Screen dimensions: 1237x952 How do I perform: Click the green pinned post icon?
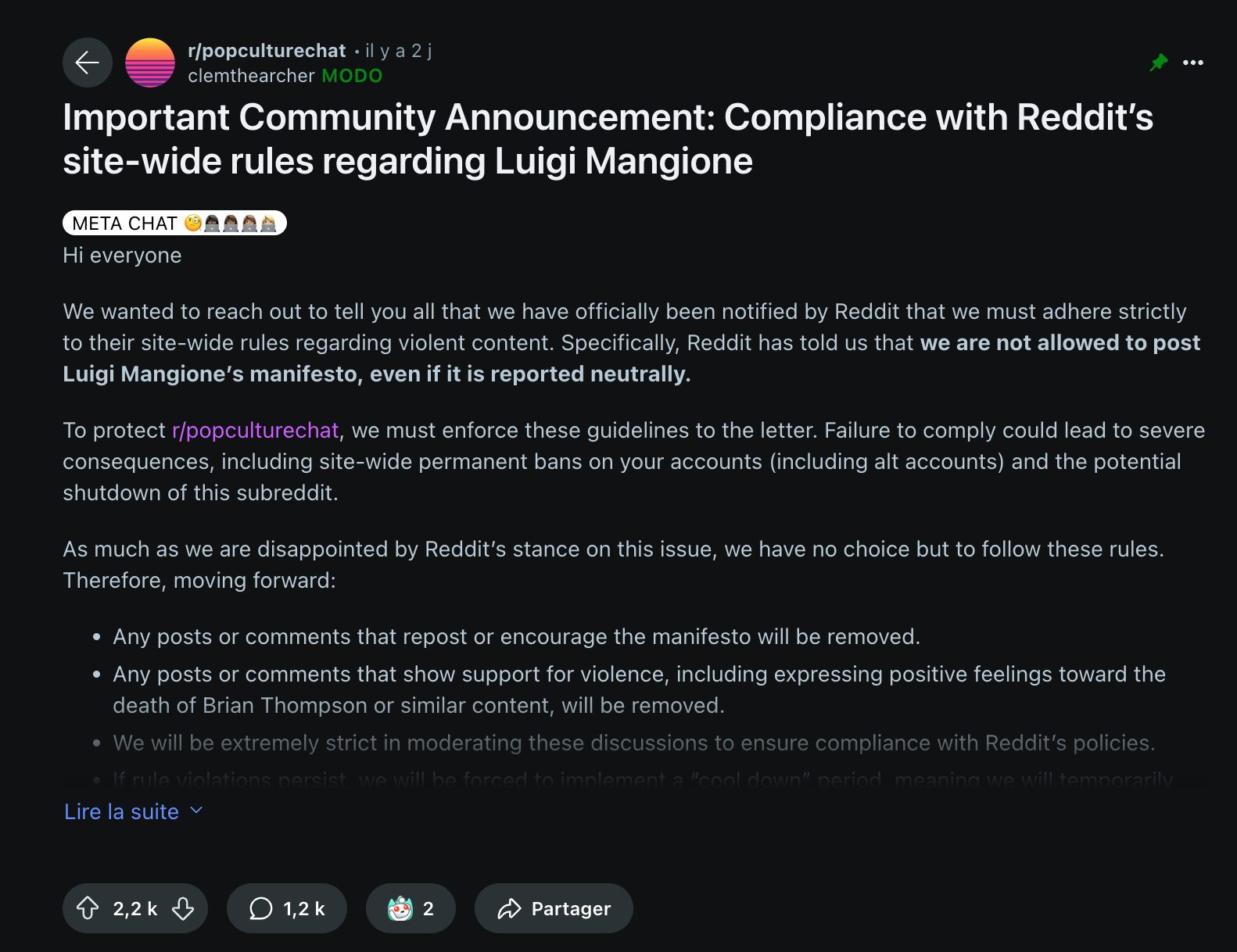tap(1159, 63)
